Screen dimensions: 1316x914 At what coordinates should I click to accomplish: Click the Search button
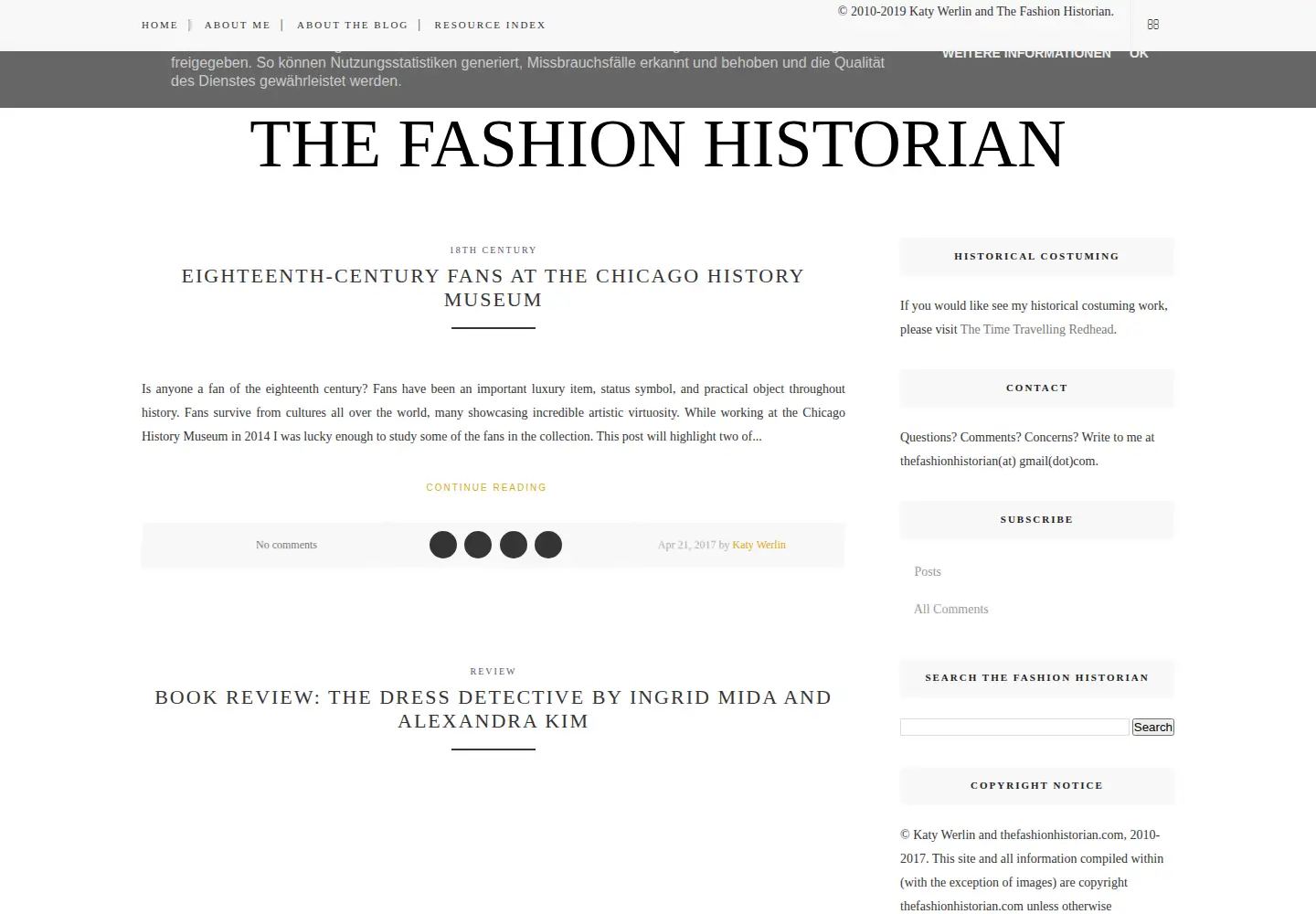click(1153, 727)
